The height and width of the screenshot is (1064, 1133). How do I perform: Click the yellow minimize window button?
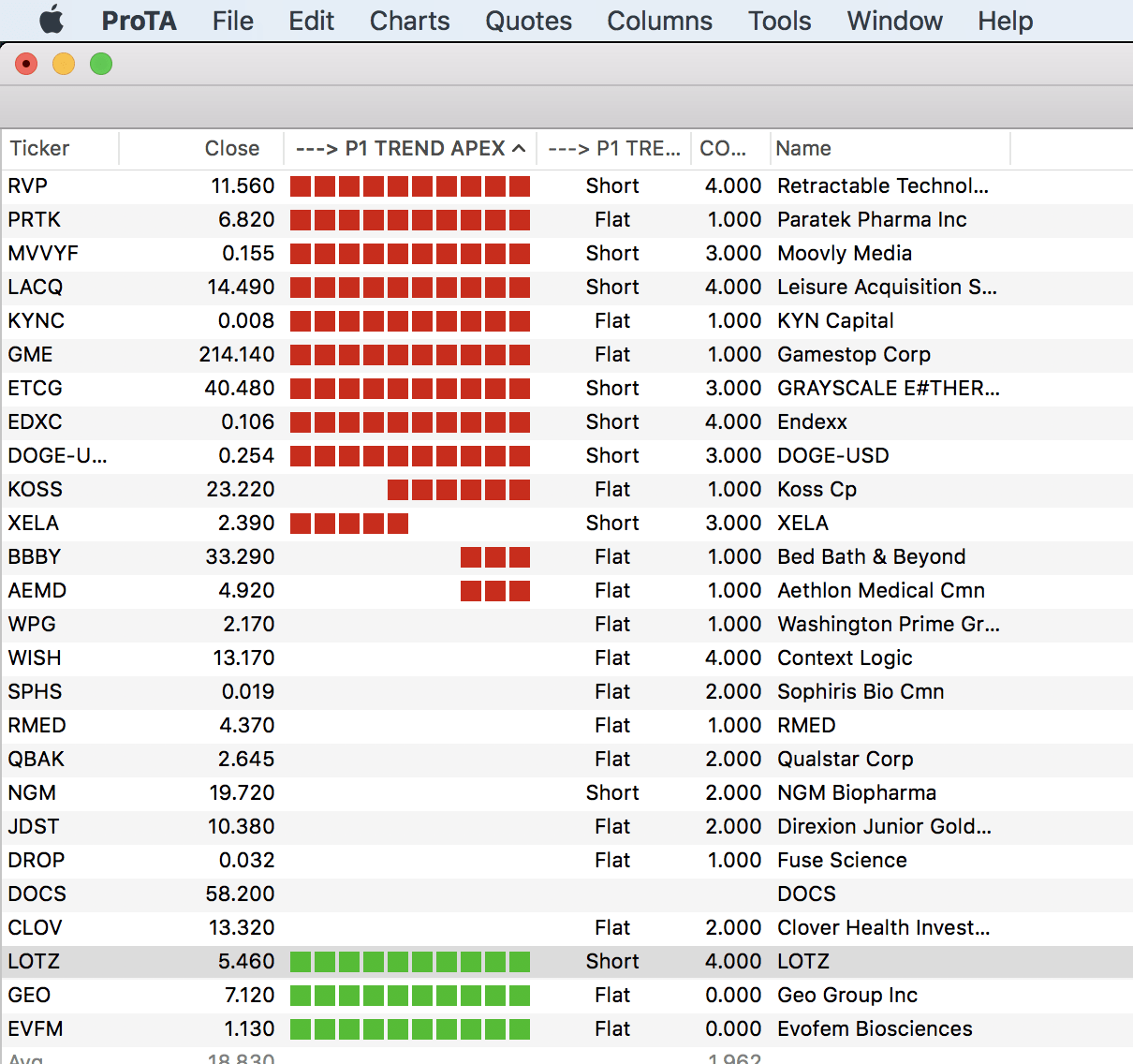click(64, 64)
